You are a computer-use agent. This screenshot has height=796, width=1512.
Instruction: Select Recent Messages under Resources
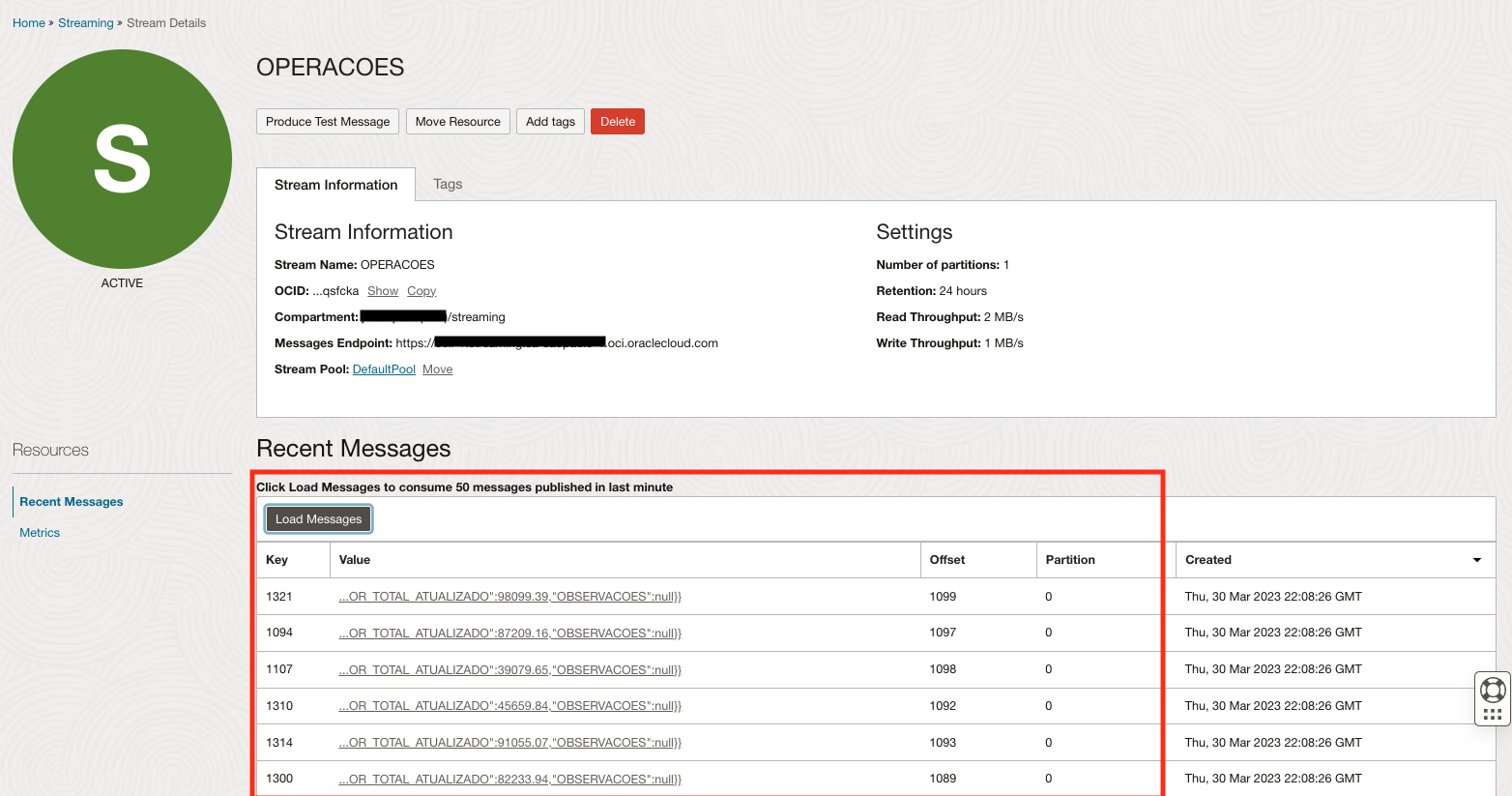72,502
